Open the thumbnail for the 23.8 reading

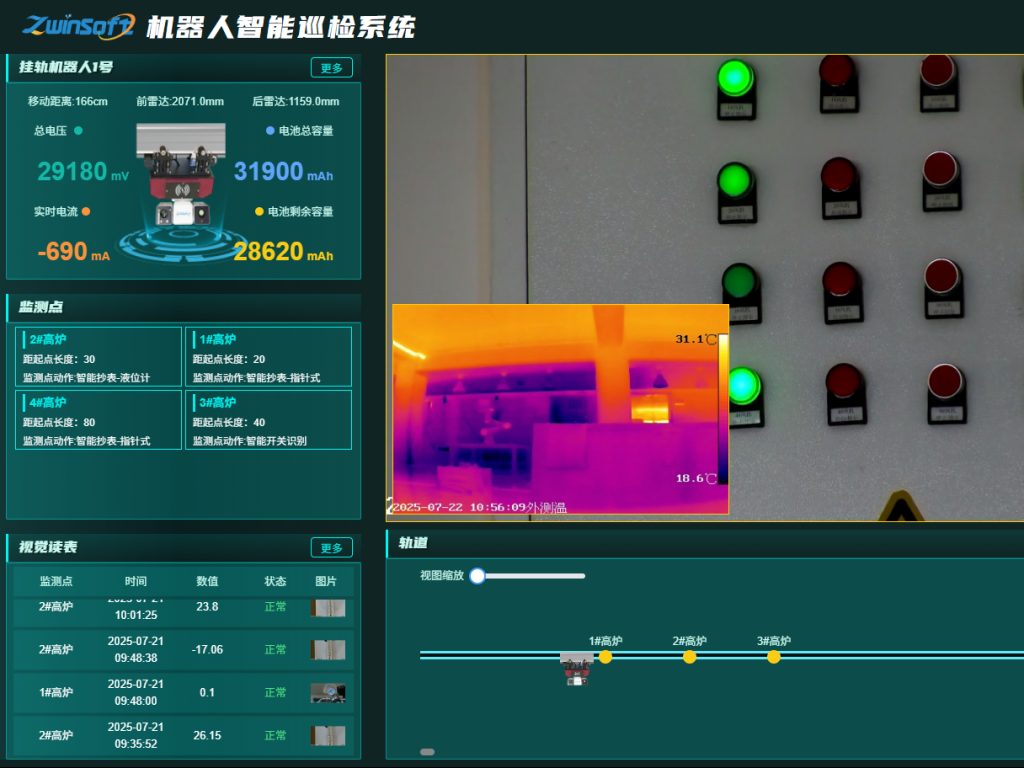click(328, 608)
